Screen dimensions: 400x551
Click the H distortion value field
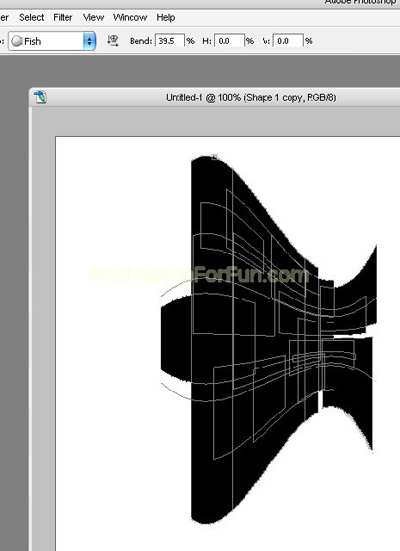click(x=229, y=41)
